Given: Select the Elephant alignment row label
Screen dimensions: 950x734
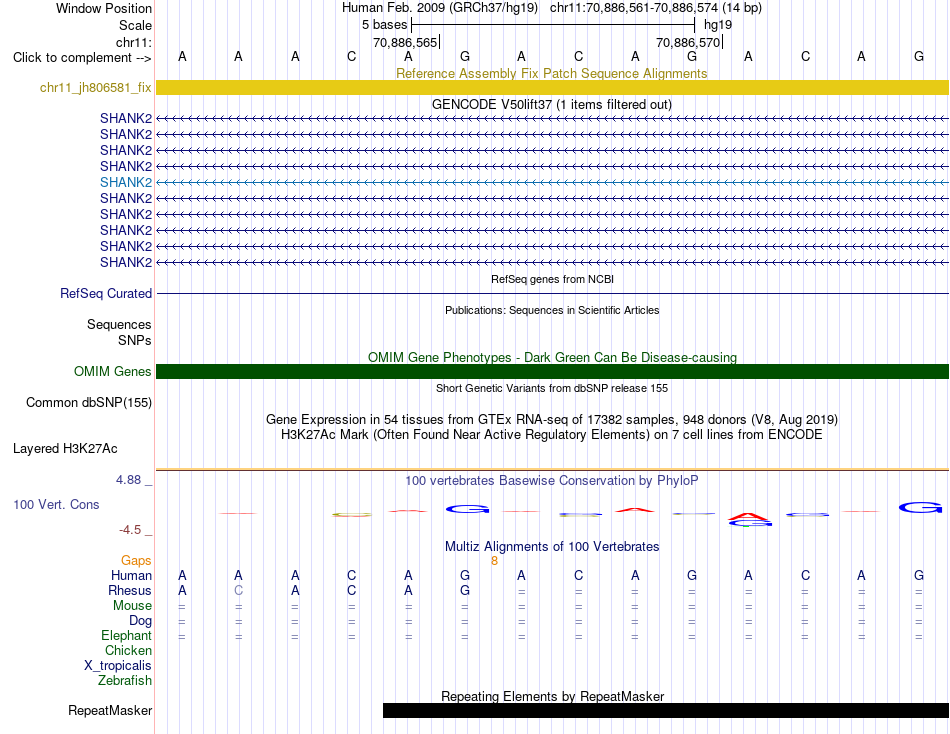Looking at the screenshot, I should [126, 635].
